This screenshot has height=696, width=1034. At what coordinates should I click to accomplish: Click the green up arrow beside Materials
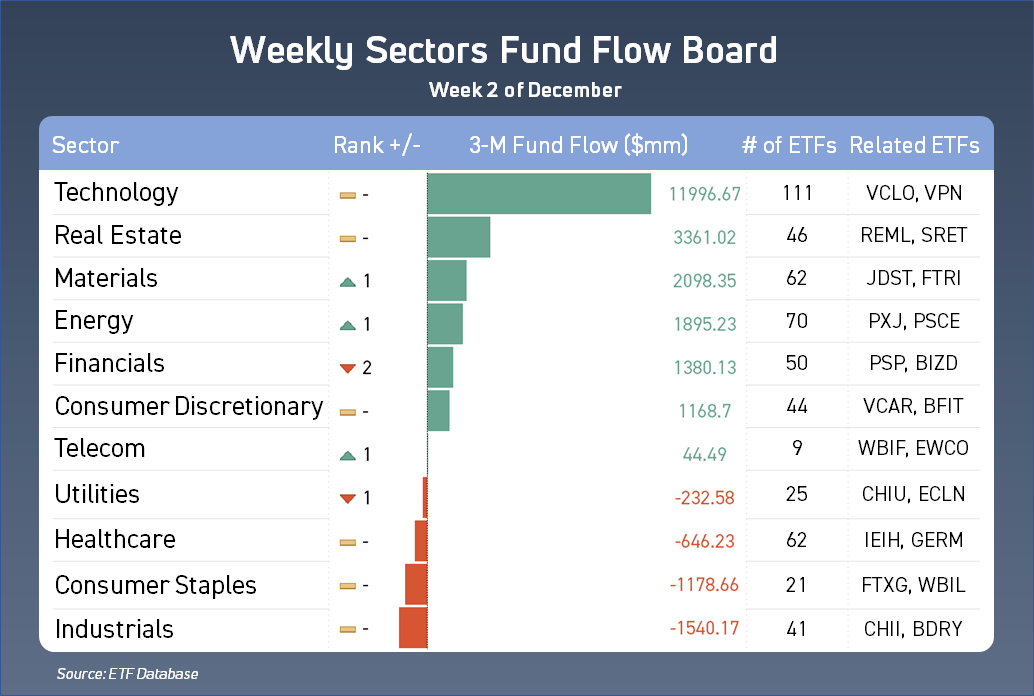point(348,283)
